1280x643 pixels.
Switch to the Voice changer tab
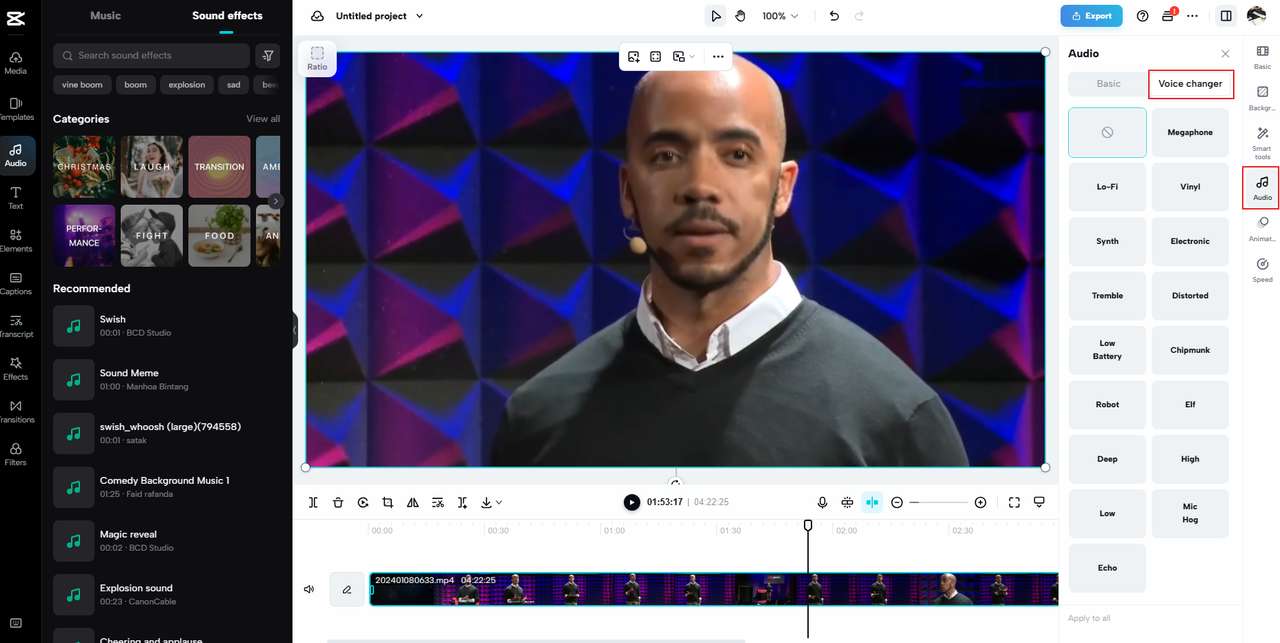click(x=1190, y=84)
